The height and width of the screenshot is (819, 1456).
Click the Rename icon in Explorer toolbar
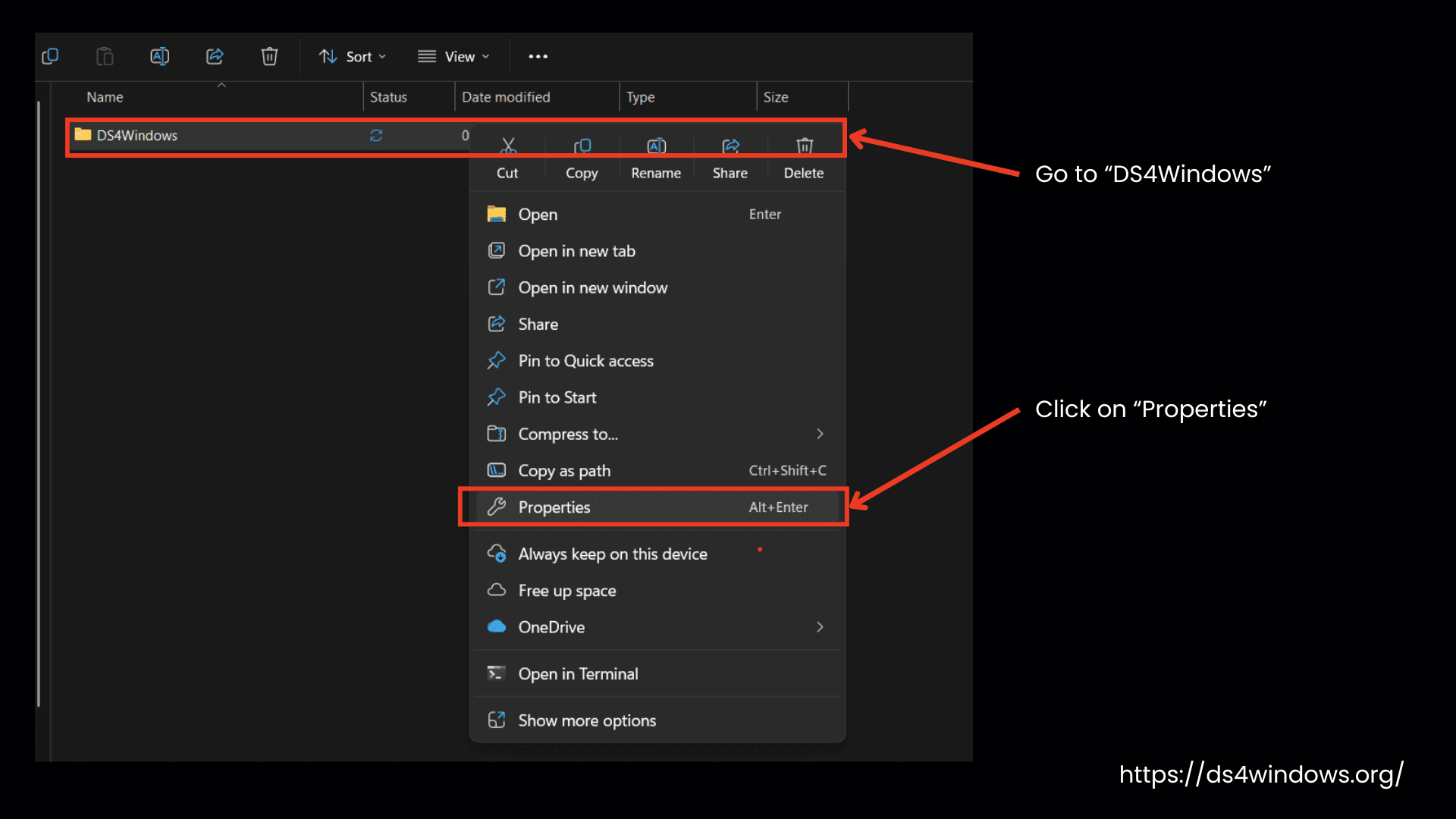tap(160, 56)
